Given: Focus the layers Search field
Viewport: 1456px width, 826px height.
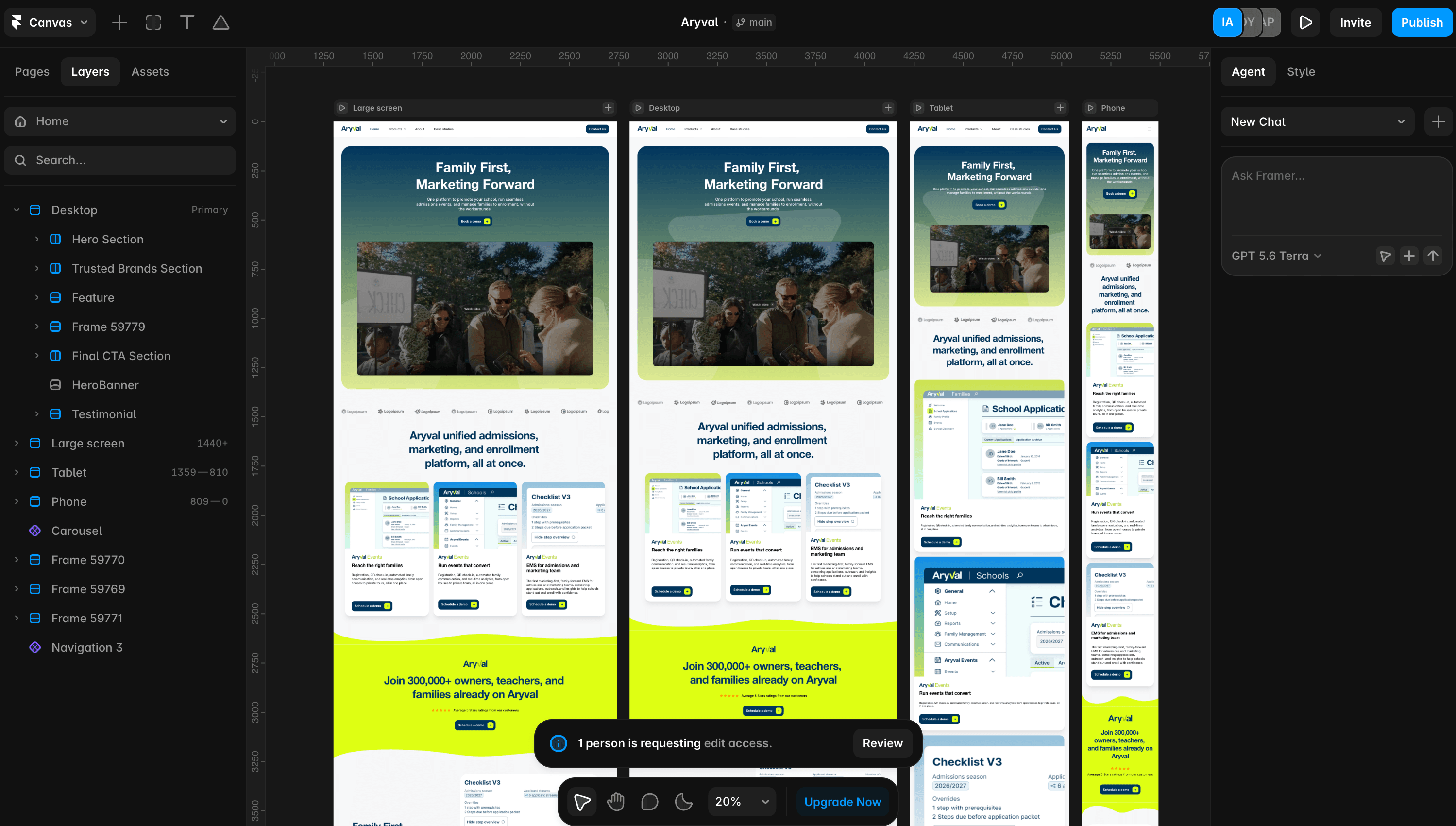Looking at the screenshot, I should [x=120, y=160].
